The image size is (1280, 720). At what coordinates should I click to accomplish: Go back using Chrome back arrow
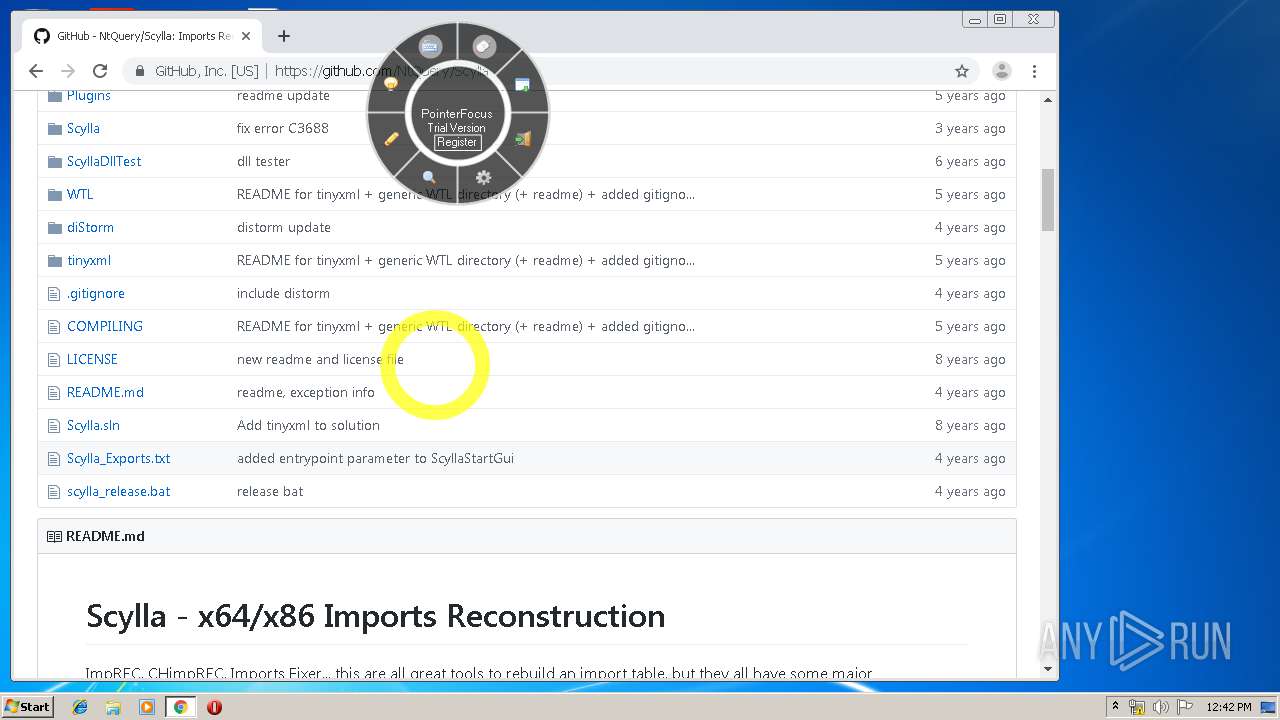[x=36, y=71]
